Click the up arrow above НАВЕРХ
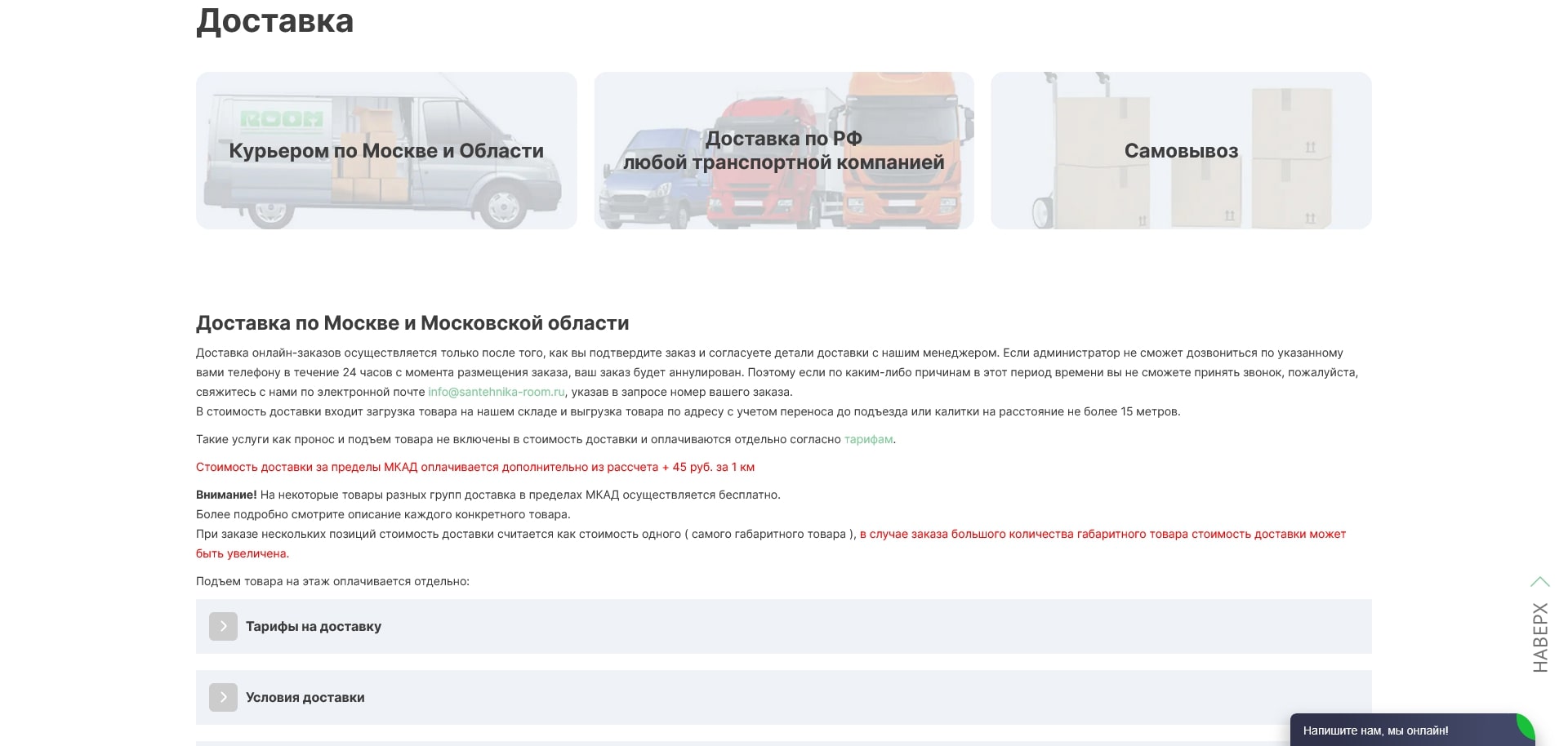This screenshot has width=1568, height=746. click(1539, 582)
